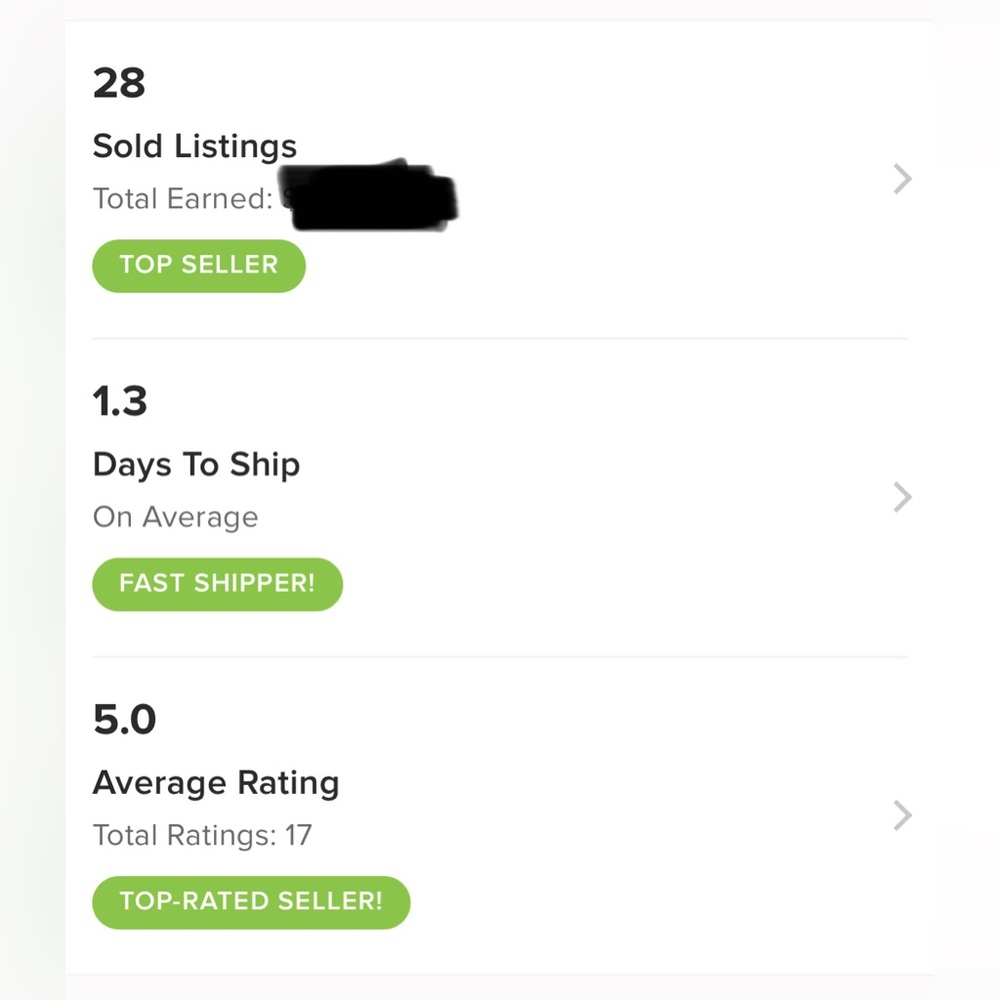Screen dimensions: 1000x1000
Task: Open Average Rating chevron arrow
Action: pyautogui.click(x=902, y=816)
